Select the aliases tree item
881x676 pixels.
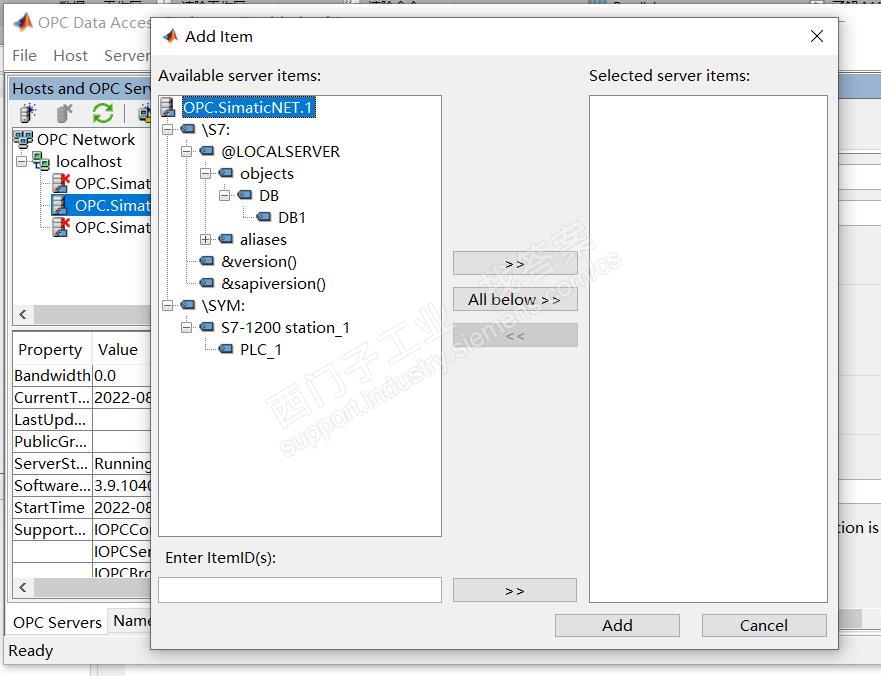[264, 239]
